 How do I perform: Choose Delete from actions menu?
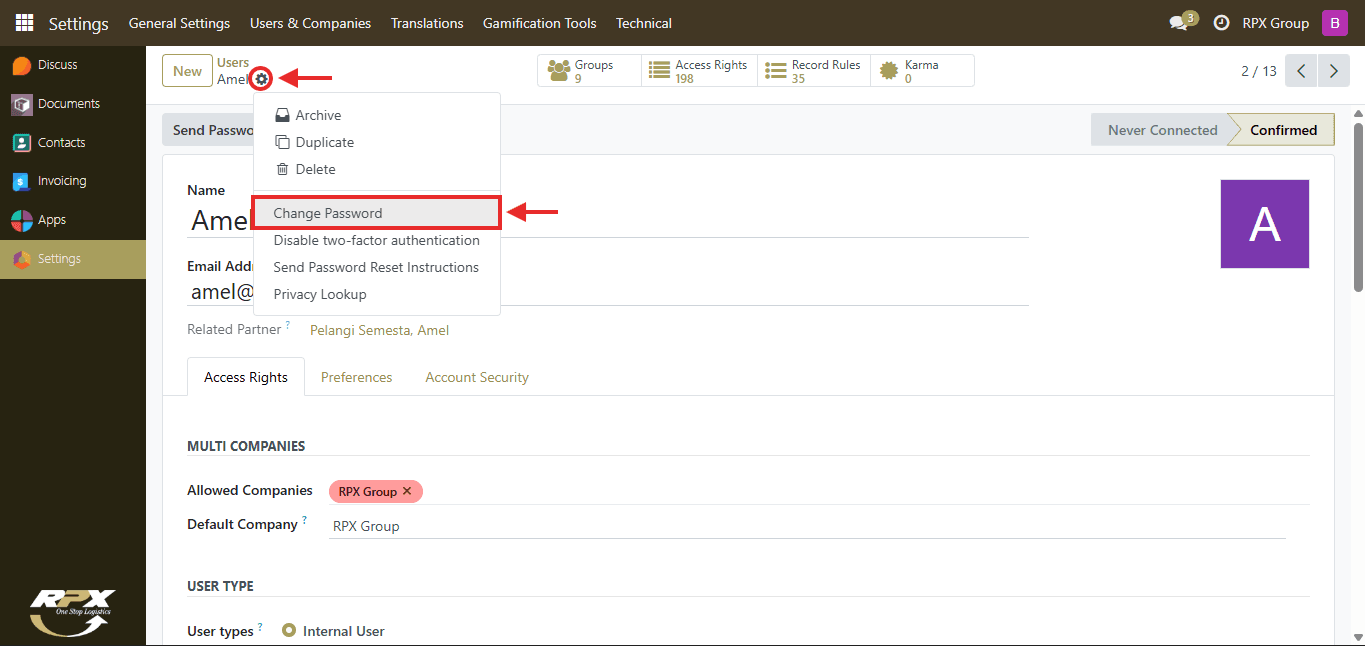coord(377,169)
